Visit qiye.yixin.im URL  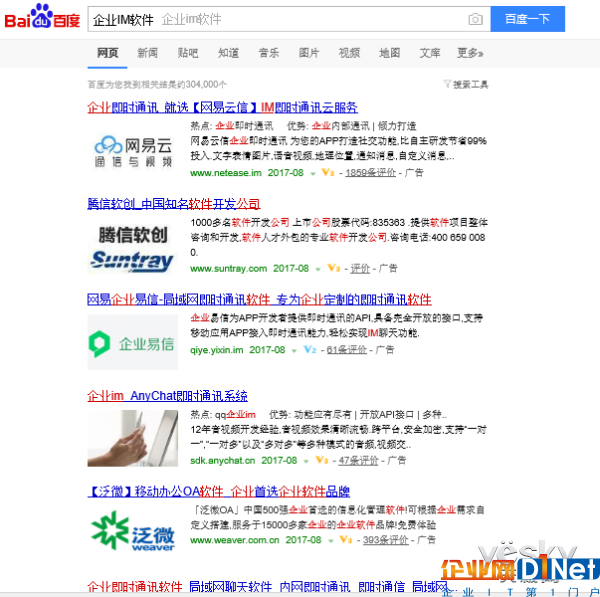coord(217,350)
